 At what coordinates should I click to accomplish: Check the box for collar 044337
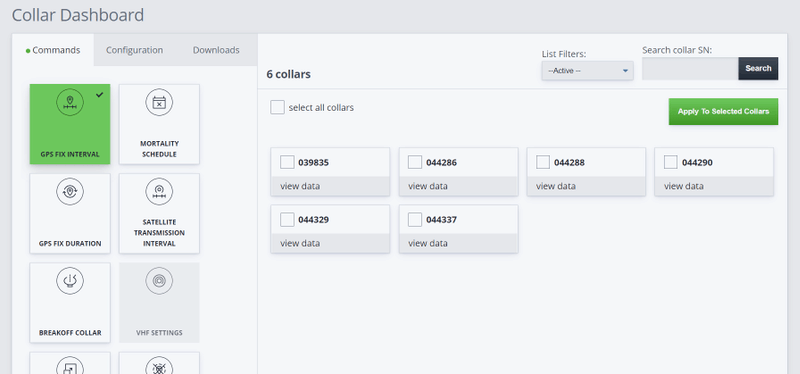click(415, 219)
